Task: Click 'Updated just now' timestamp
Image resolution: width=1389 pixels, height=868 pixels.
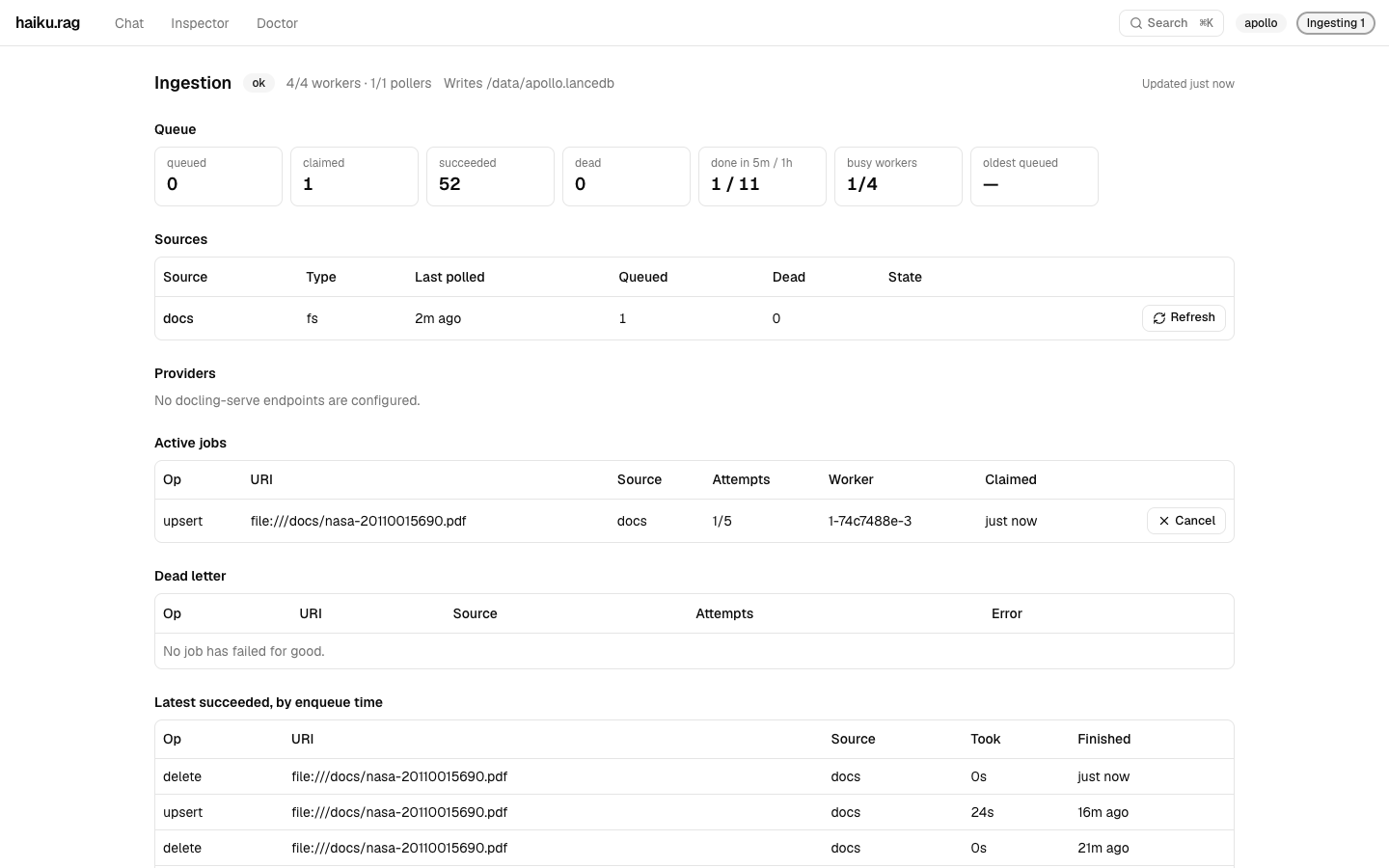Action: pos(1188,84)
